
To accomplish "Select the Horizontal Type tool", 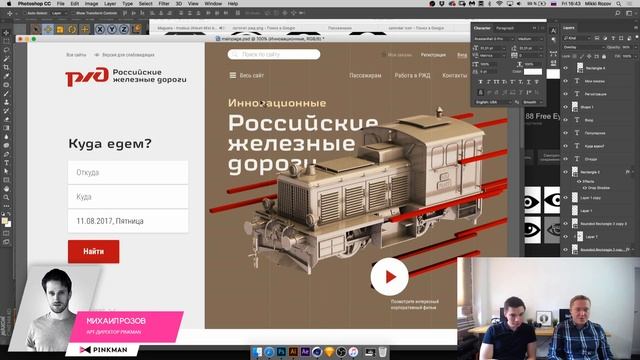I will coord(6,162).
